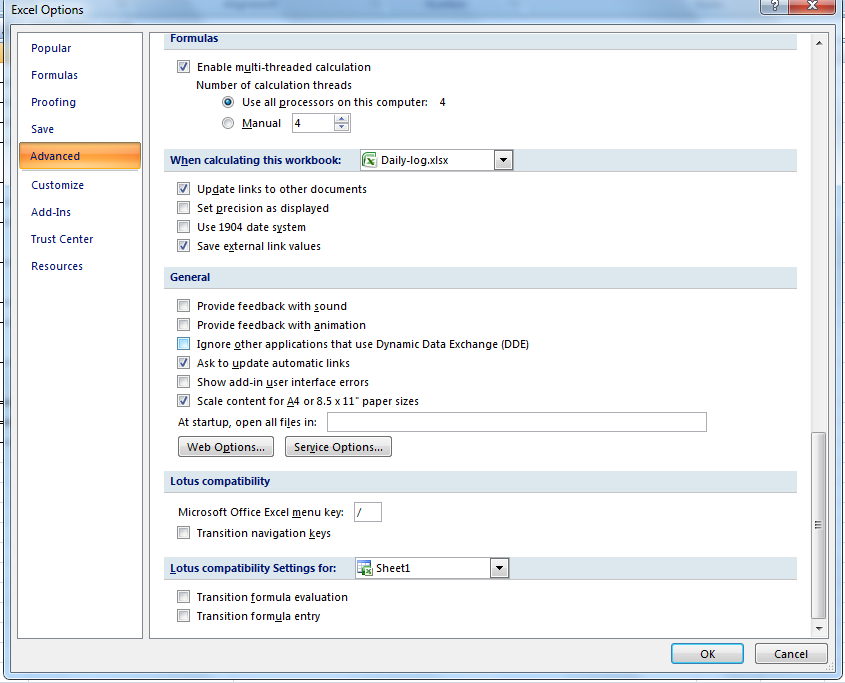Open the workbook dropdown showing Daily-log.xlsx
The image size is (845, 683).
(x=503, y=160)
